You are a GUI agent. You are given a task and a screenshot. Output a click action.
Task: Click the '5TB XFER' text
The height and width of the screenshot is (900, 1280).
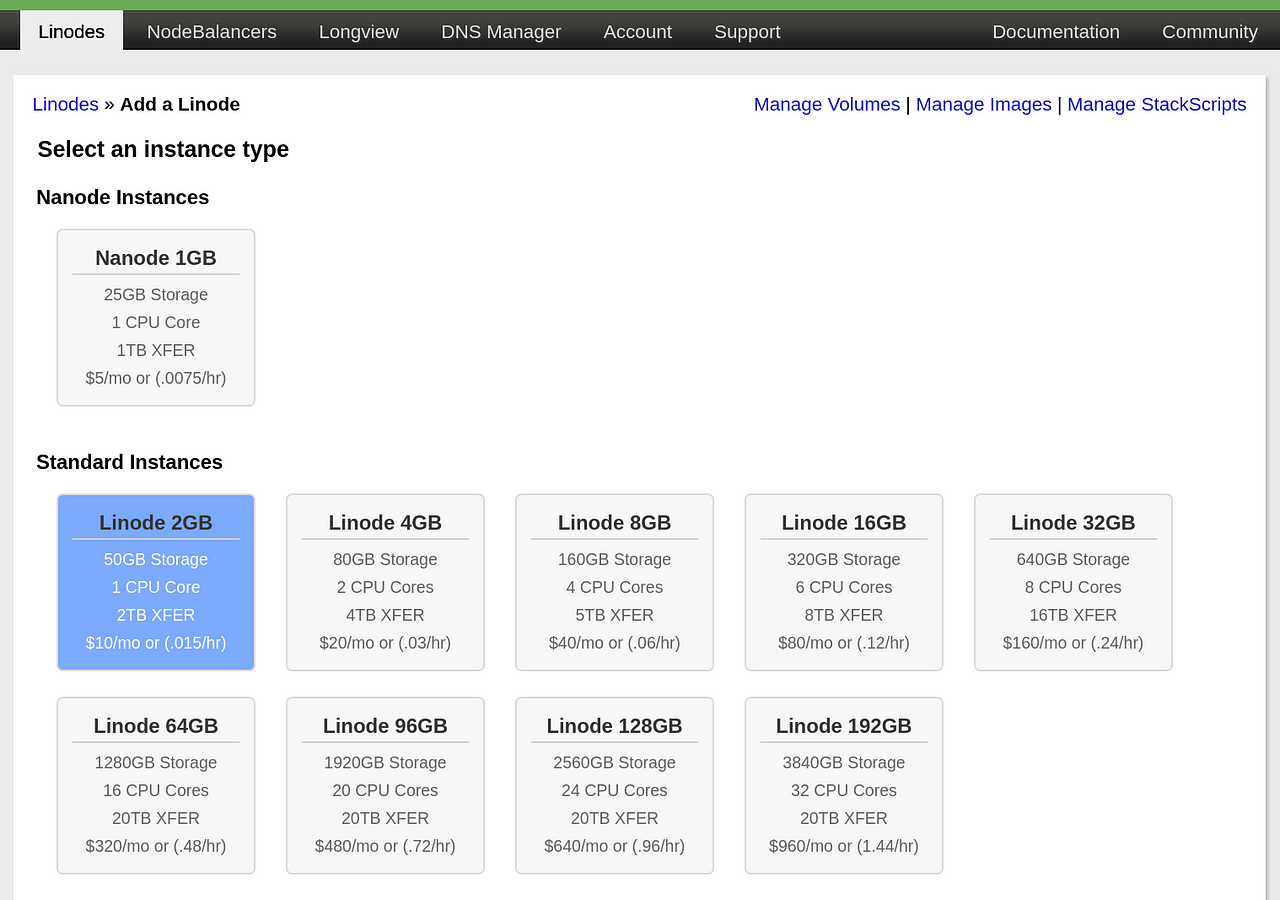point(615,615)
